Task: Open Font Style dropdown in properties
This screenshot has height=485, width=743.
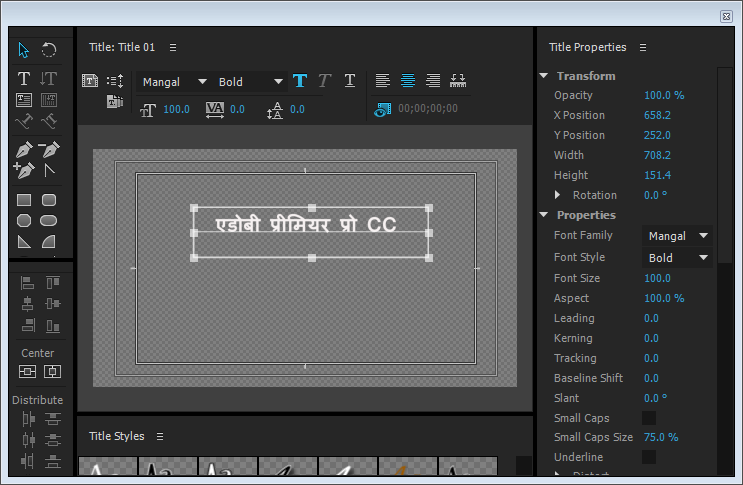Action: [x=677, y=258]
